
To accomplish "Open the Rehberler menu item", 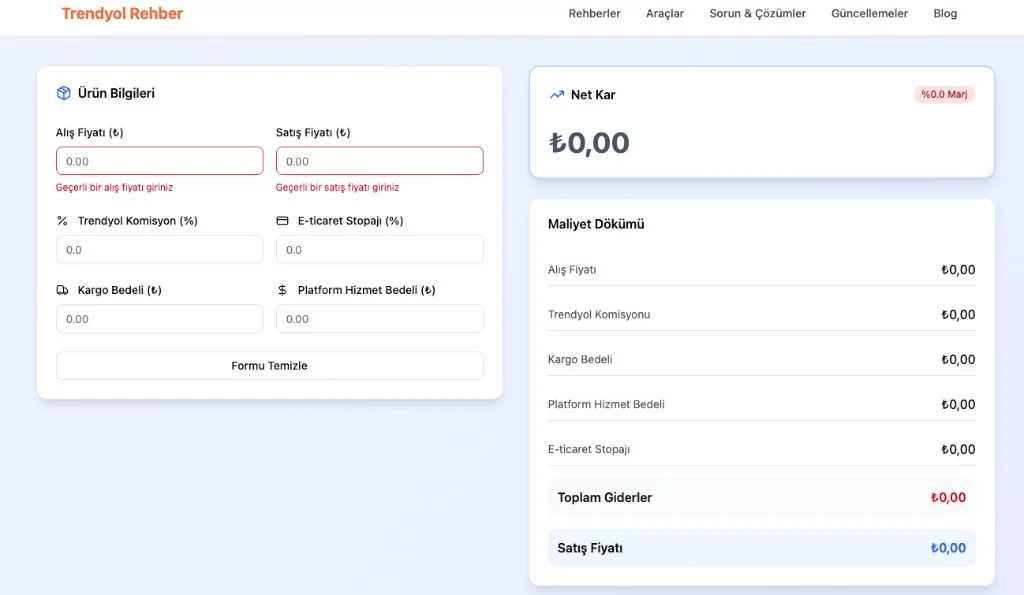I will pos(594,14).
